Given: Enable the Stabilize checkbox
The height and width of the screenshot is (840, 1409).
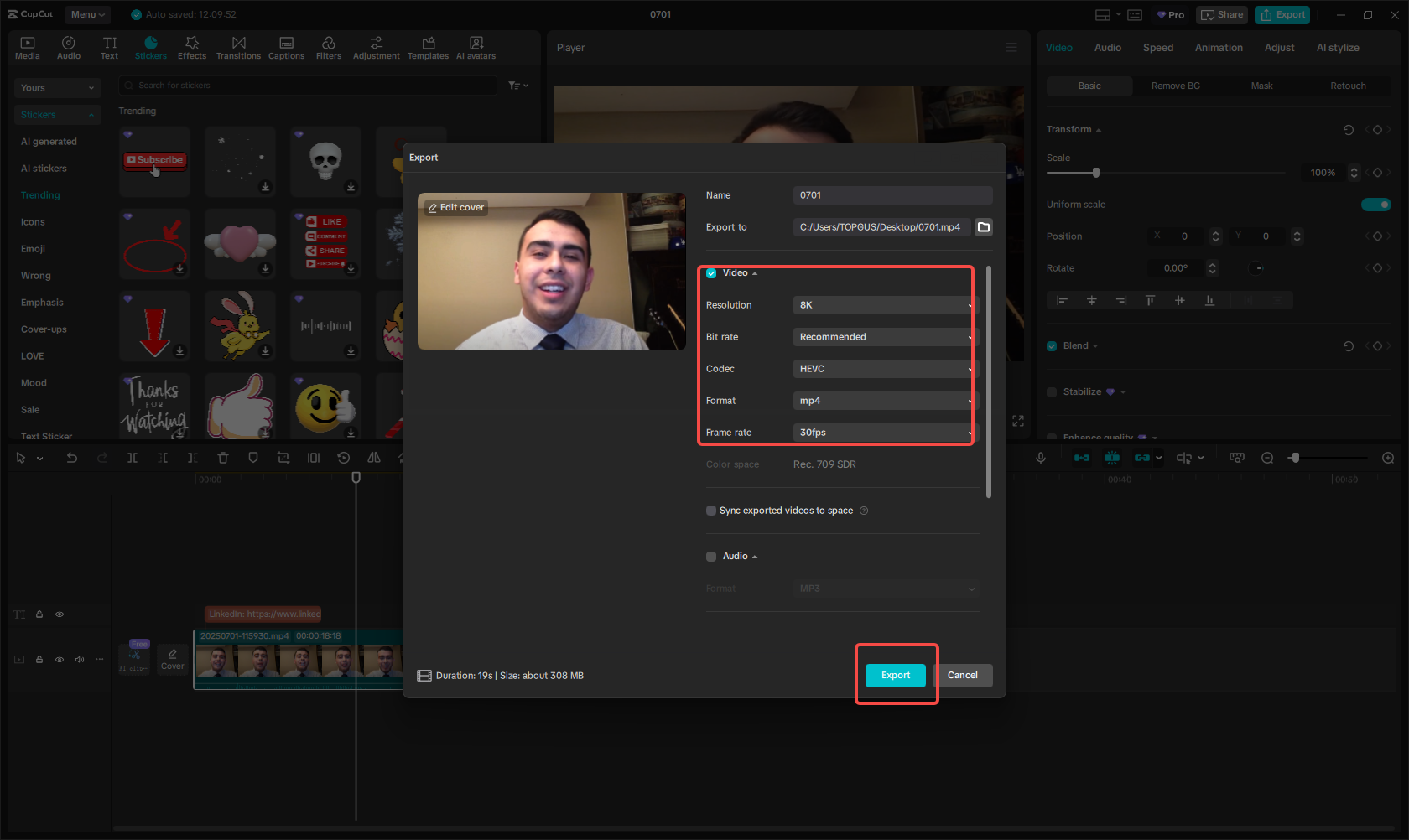Looking at the screenshot, I should [1052, 392].
